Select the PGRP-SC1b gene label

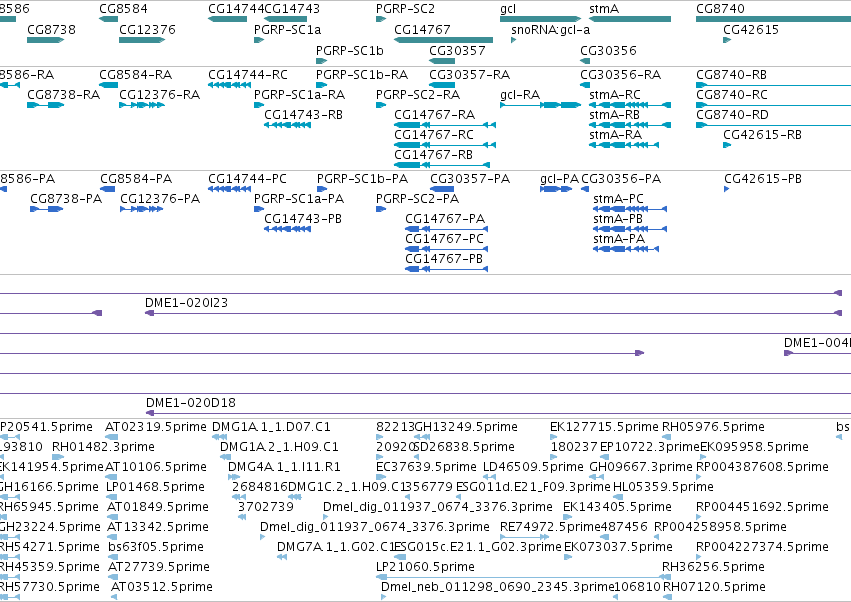(350, 50)
